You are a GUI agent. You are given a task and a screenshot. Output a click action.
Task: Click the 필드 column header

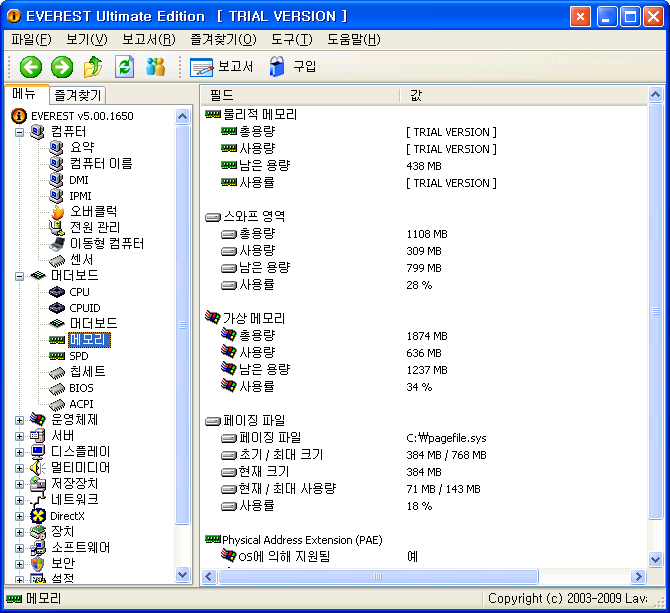pyautogui.click(x=300, y=95)
